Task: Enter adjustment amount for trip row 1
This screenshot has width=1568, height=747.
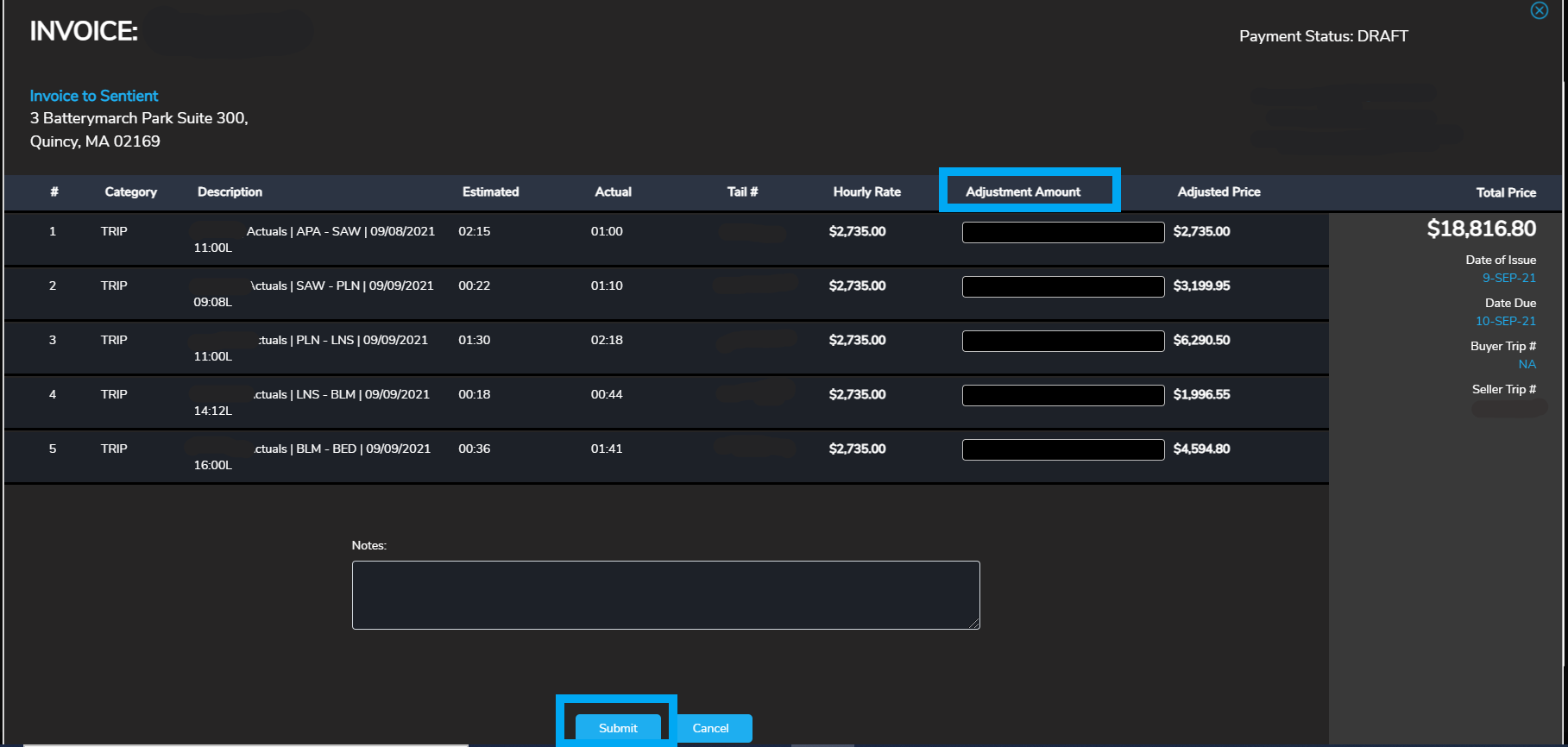Action: (1062, 232)
